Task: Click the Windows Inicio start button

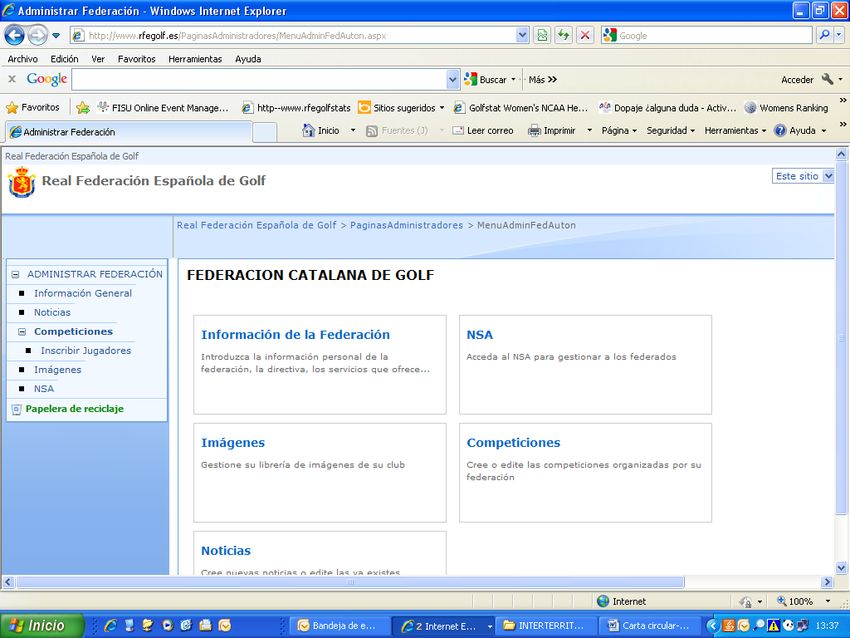Action: pyautogui.click(x=37, y=626)
